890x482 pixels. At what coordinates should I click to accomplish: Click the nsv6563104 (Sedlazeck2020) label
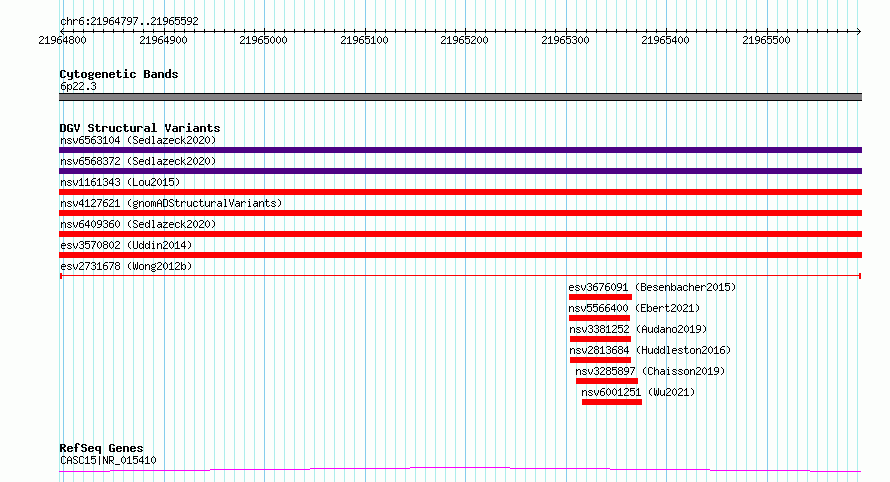pos(138,140)
